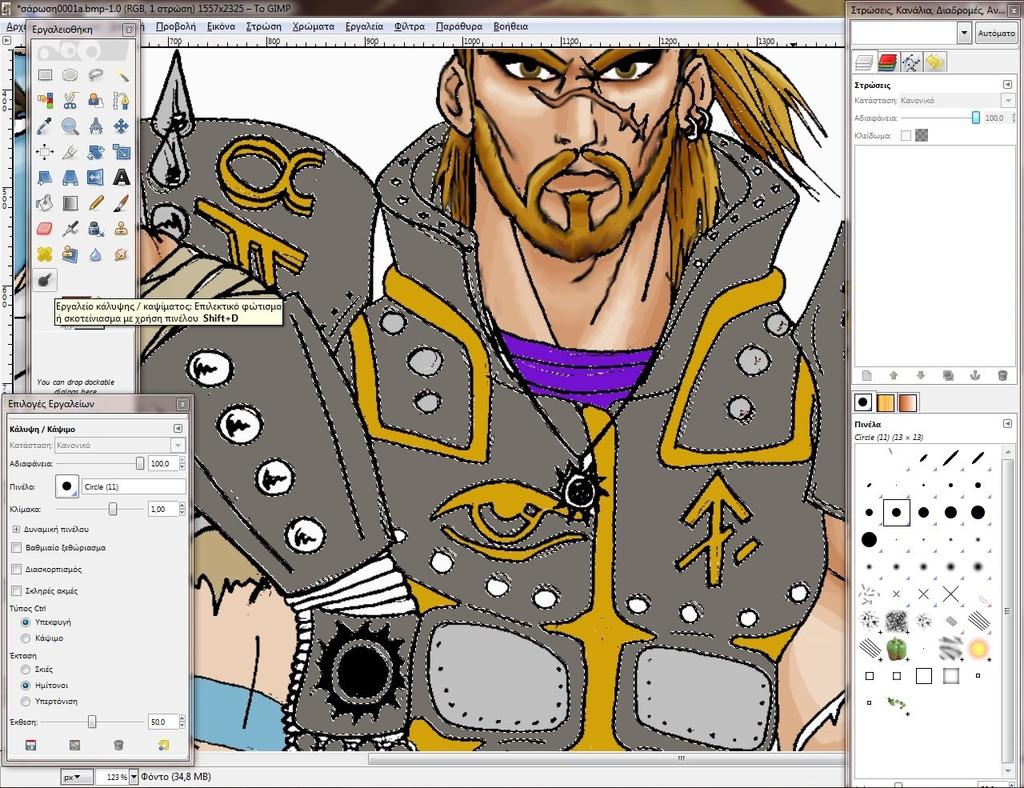Expand the Δυναμική πινέλου section
This screenshot has width=1024, height=788.
(x=16, y=529)
